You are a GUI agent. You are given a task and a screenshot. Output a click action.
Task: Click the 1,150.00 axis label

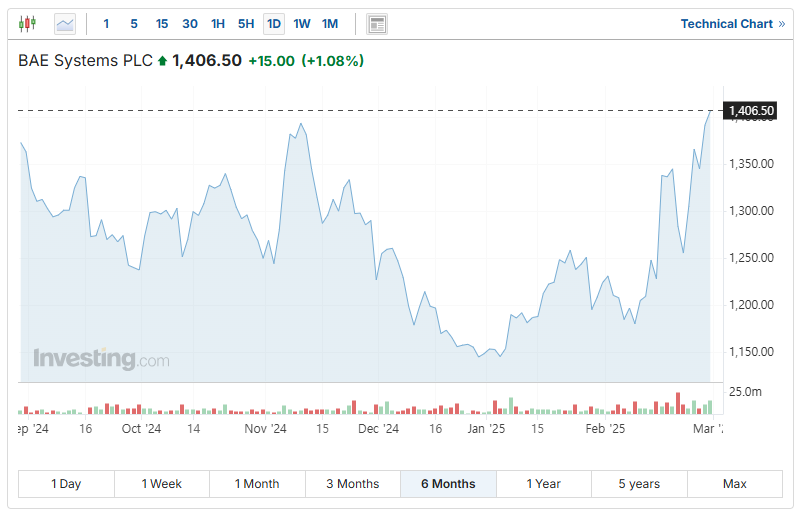(751, 351)
